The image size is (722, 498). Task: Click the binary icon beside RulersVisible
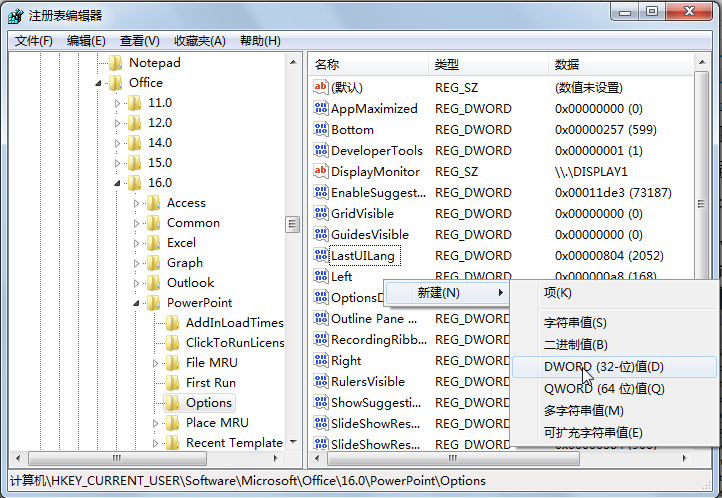321,381
